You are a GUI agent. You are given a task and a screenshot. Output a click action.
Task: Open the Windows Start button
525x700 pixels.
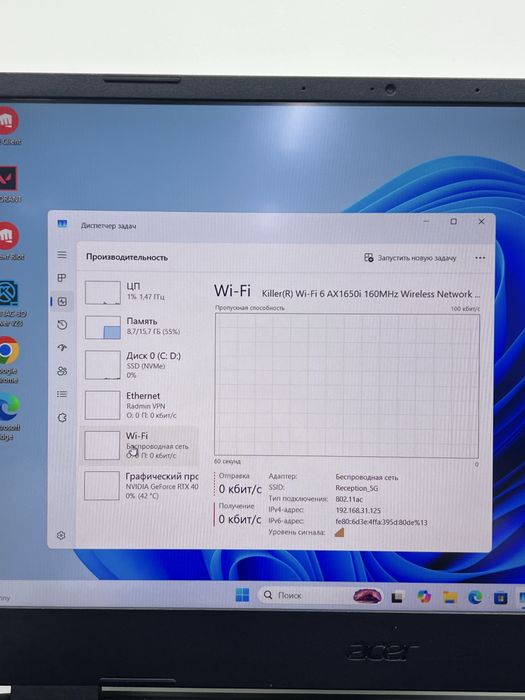pos(242,595)
